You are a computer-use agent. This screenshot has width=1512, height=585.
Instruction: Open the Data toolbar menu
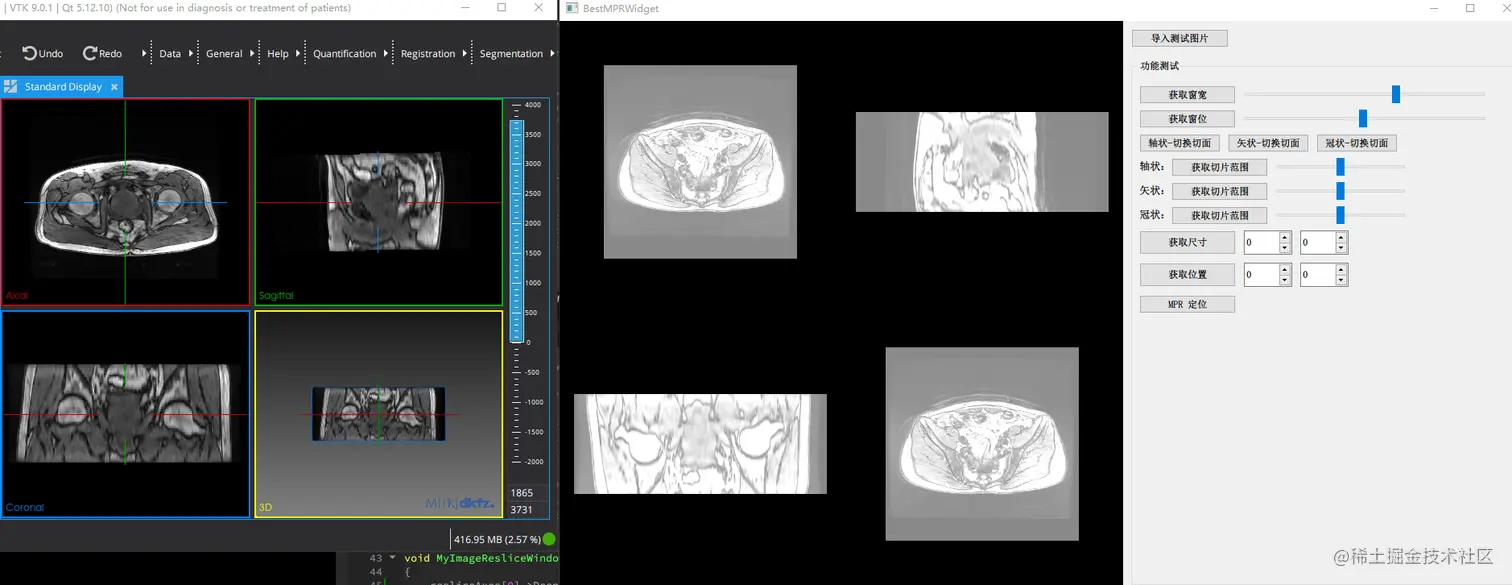click(170, 54)
